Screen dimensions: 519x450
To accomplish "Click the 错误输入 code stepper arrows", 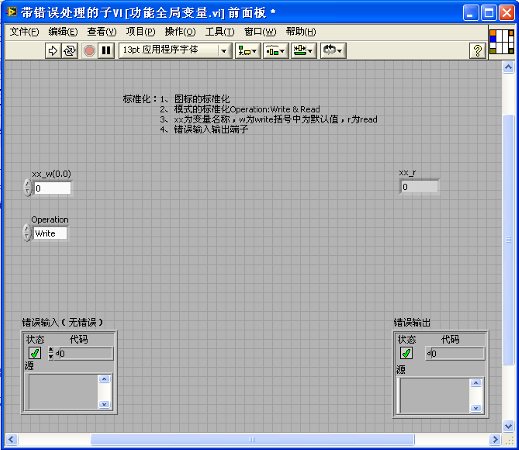I will pyautogui.click(x=51, y=353).
